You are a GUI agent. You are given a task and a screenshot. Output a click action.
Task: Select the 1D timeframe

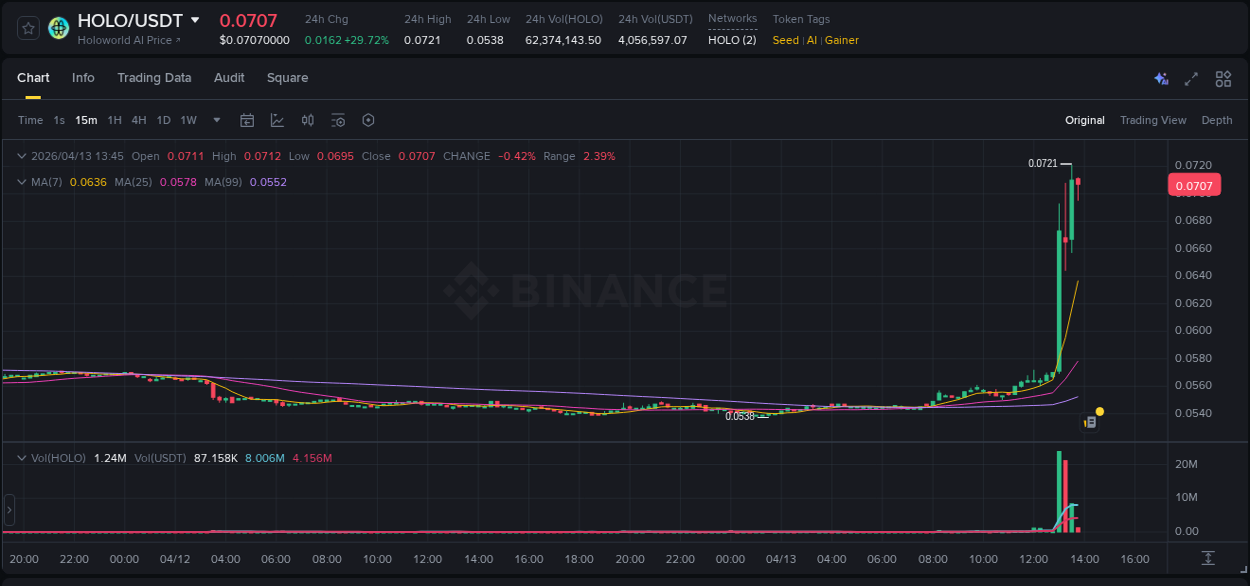tap(163, 120)
